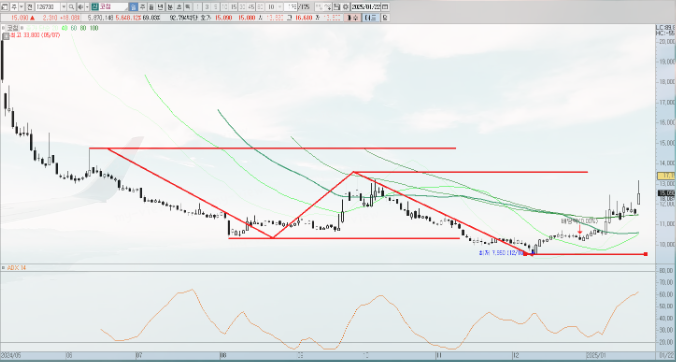676x362 pixels.
Task: Click the blue 매도 sell button
Action: (371, 18)
